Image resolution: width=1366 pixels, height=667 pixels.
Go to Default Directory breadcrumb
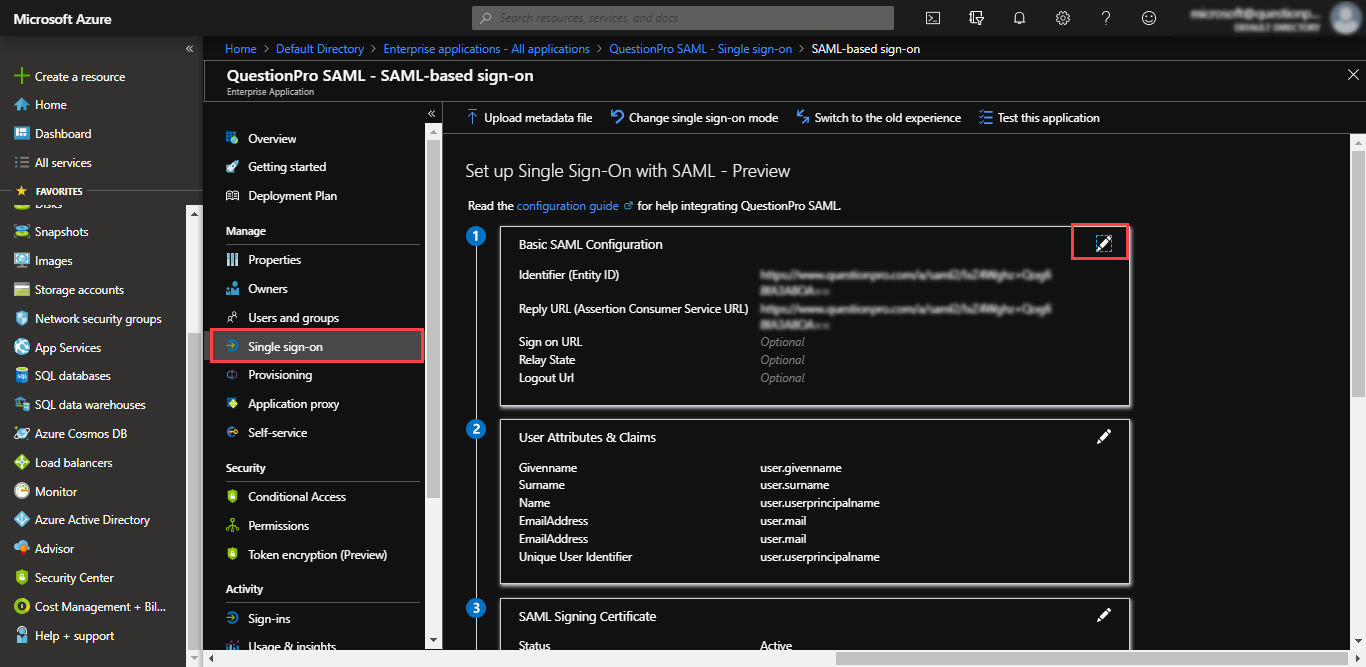point(319,49)
